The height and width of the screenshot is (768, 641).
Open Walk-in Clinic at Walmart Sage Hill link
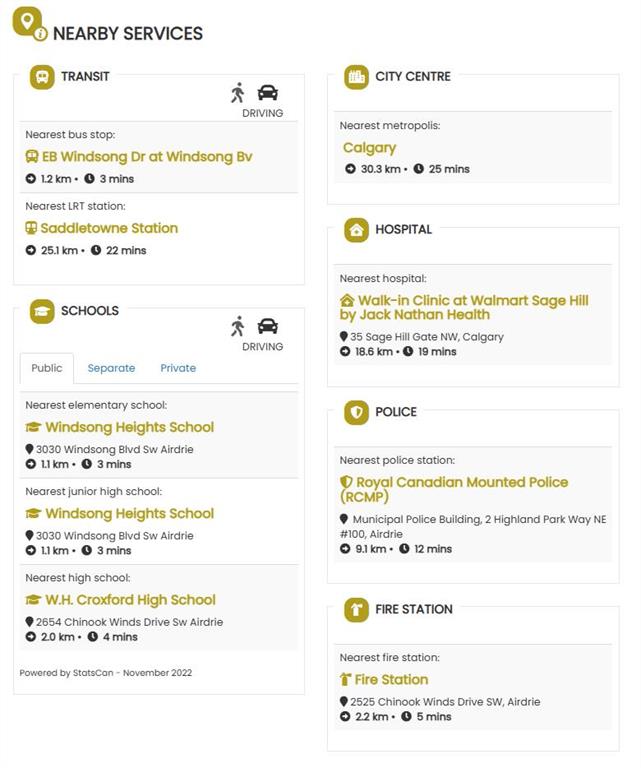pos(473,307)
